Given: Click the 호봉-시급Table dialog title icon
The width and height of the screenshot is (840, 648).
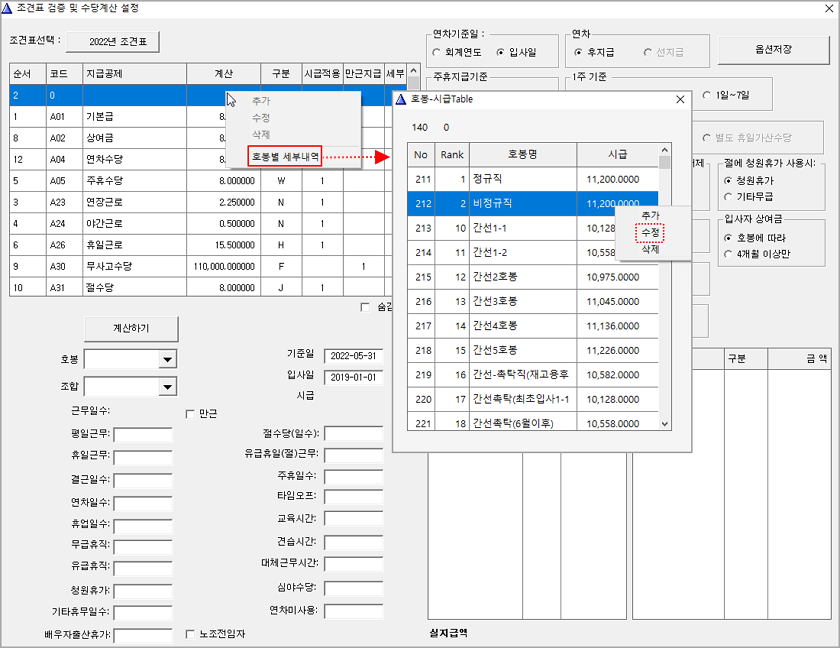Looking at the screenshot, I should click(401, 100).
